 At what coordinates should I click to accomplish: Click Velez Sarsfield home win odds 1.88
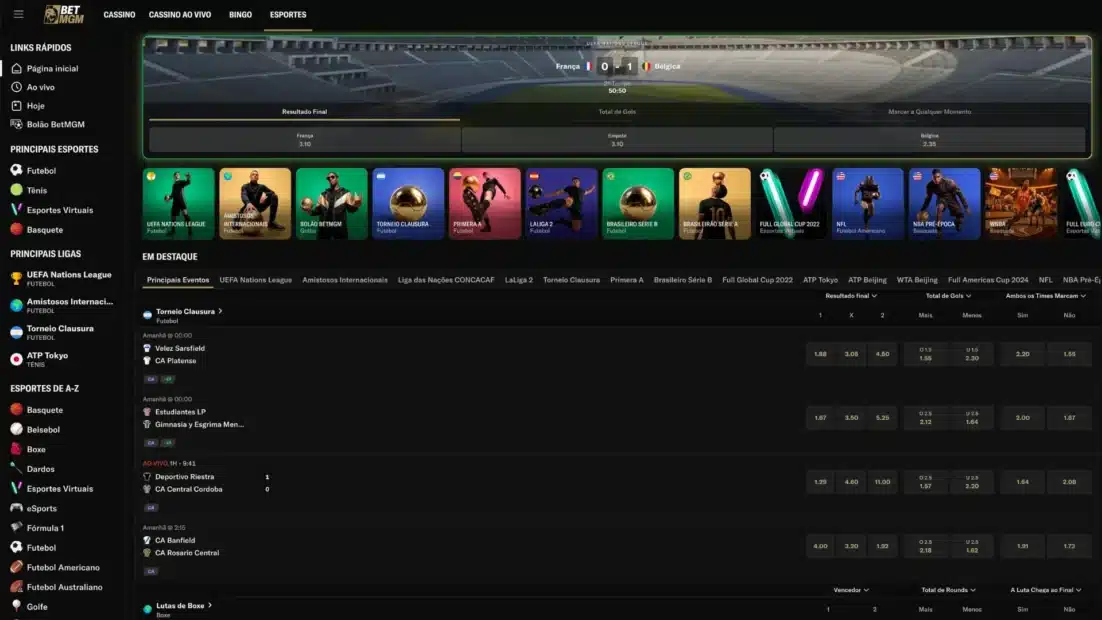click(x=820, y=354)
